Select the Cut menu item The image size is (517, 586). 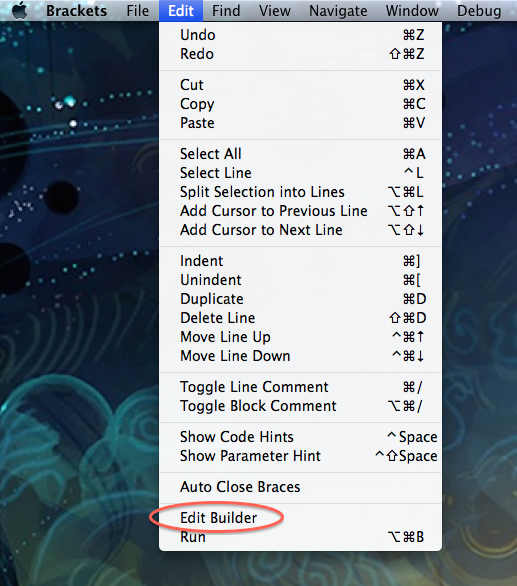[300, 85]
